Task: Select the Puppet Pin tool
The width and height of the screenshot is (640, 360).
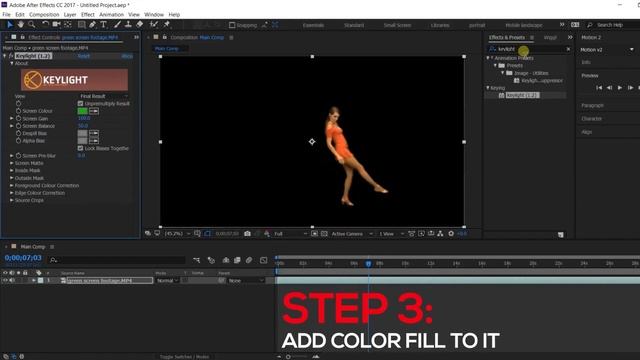Action: (167, 25)
